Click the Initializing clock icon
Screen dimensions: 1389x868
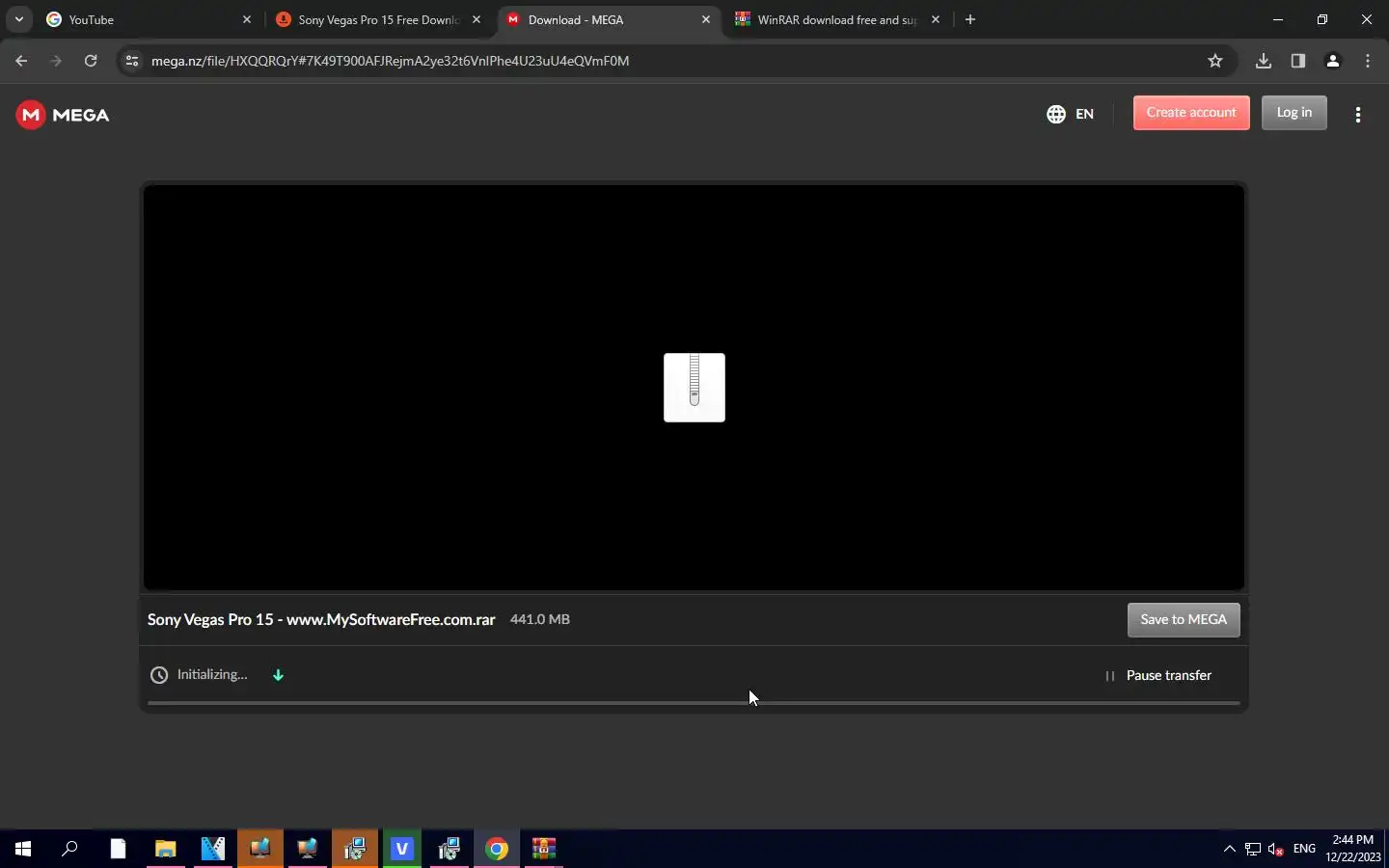click(159, 675)
